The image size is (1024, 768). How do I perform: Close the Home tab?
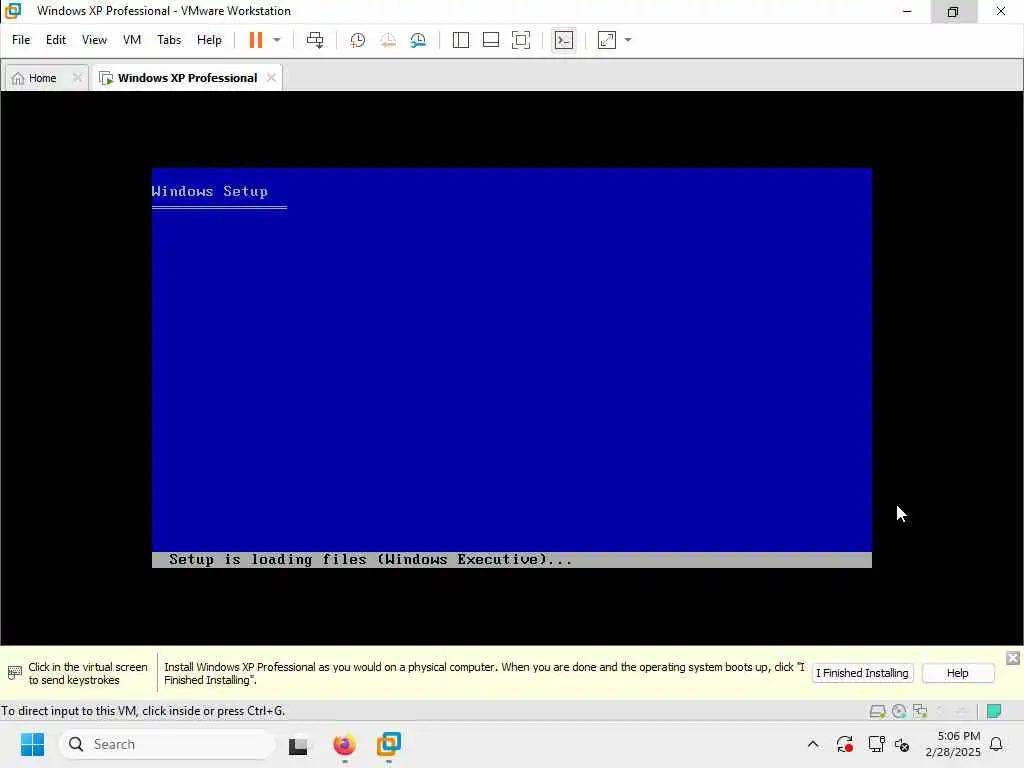tap(77, 78)
